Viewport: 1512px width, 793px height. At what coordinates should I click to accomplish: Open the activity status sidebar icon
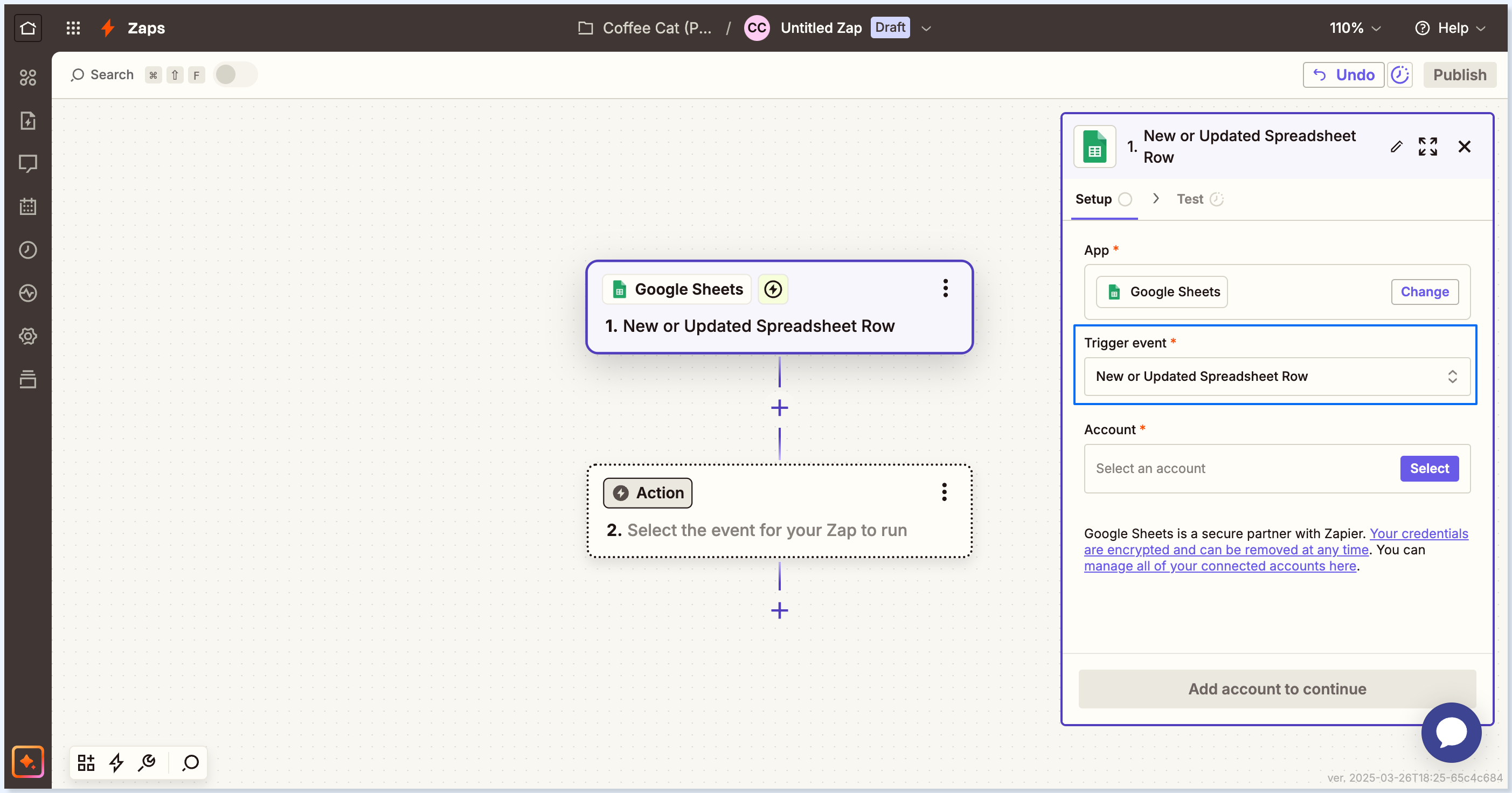click(x=27, y=293)
